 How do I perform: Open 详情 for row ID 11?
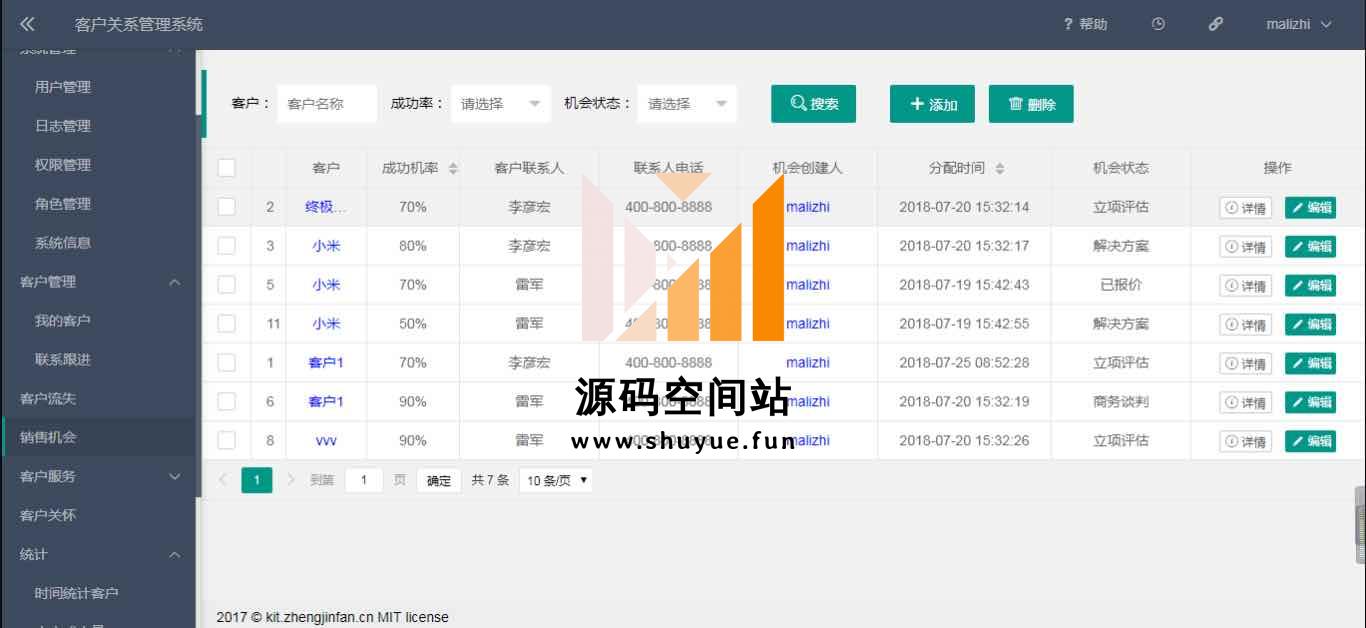pyautogui.click(x=1245, y=325)
